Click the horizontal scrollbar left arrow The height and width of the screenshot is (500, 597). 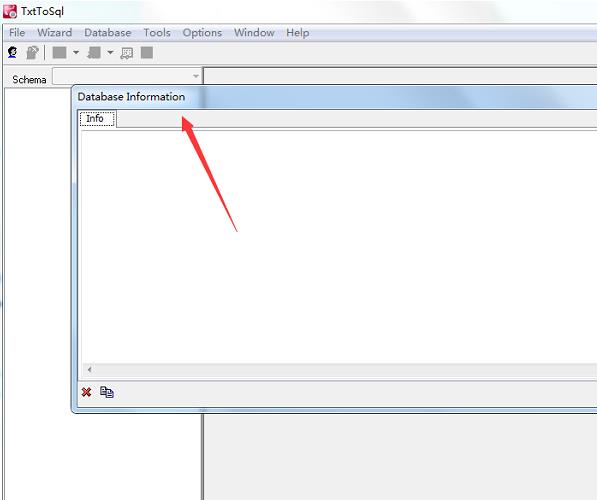(x=89, y=369)
